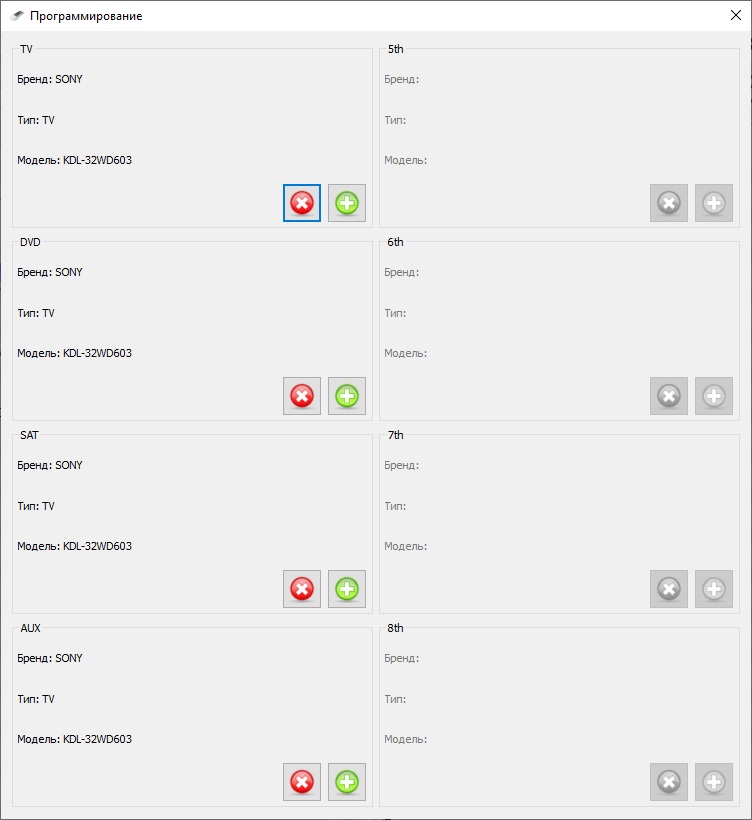Click the window icon in the title bar

(x=17, y=16)
